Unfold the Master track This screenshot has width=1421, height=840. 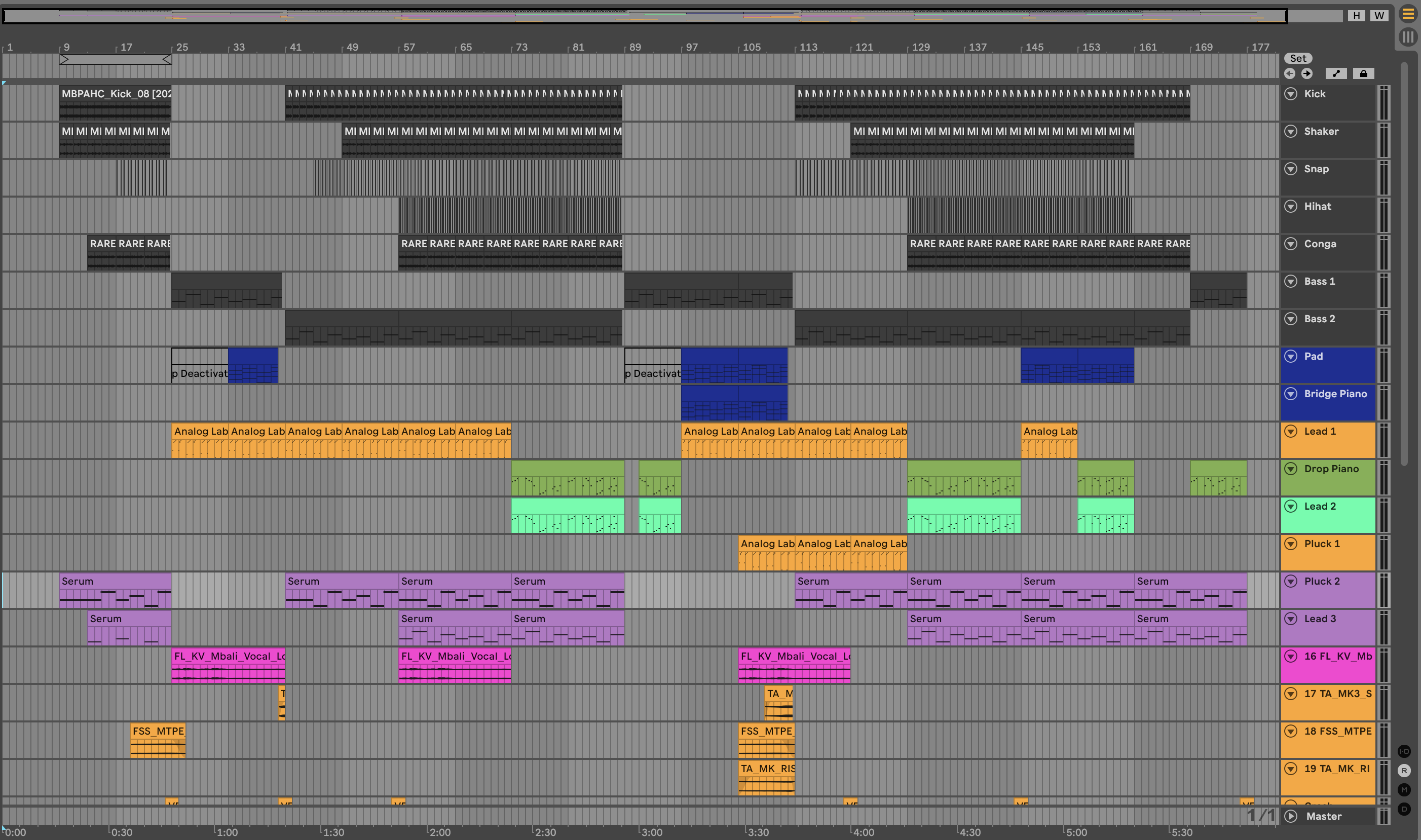tap(1291, 816)
